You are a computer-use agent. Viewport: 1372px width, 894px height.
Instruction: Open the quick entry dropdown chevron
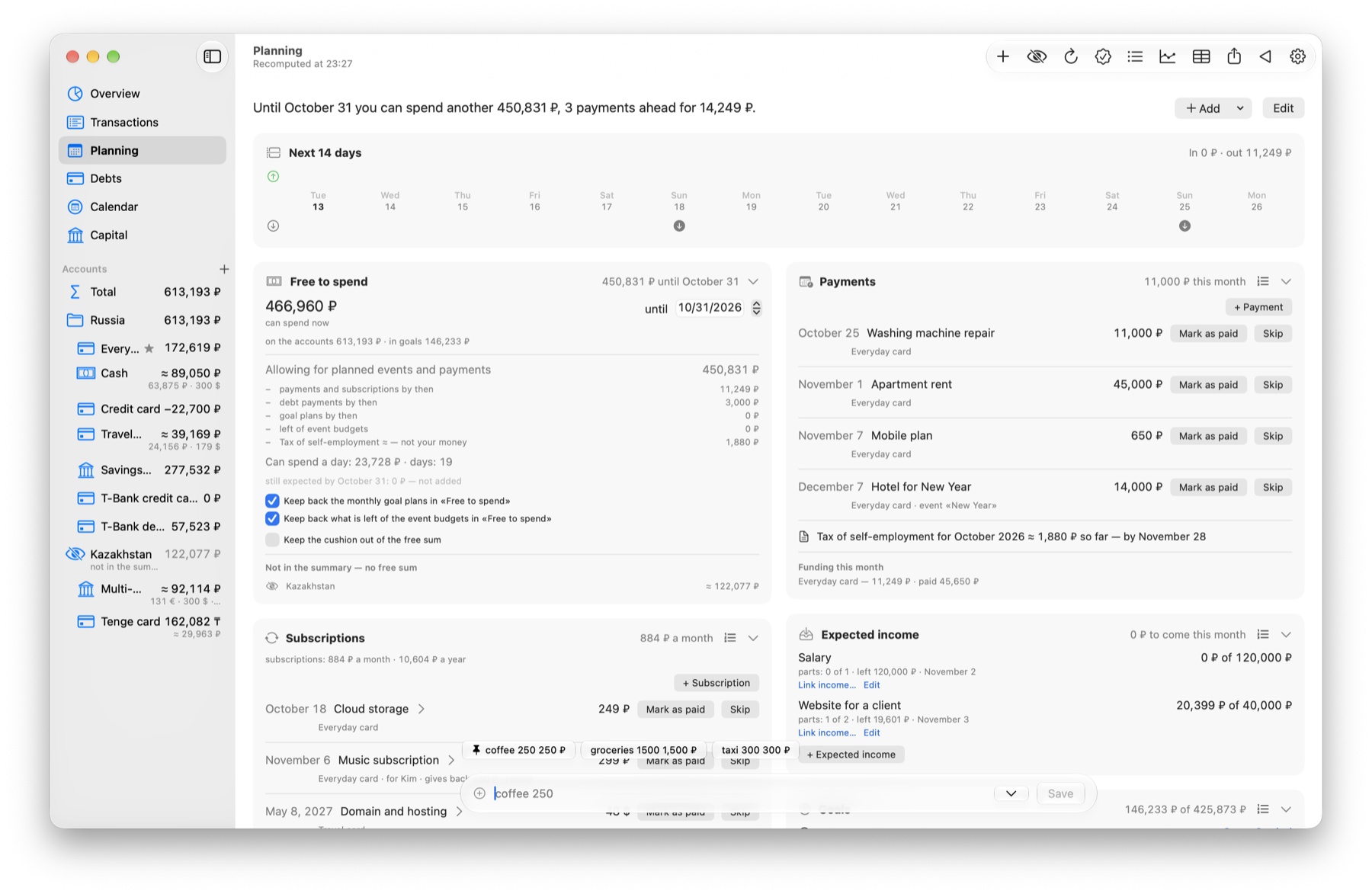(x=1011, y=793)
